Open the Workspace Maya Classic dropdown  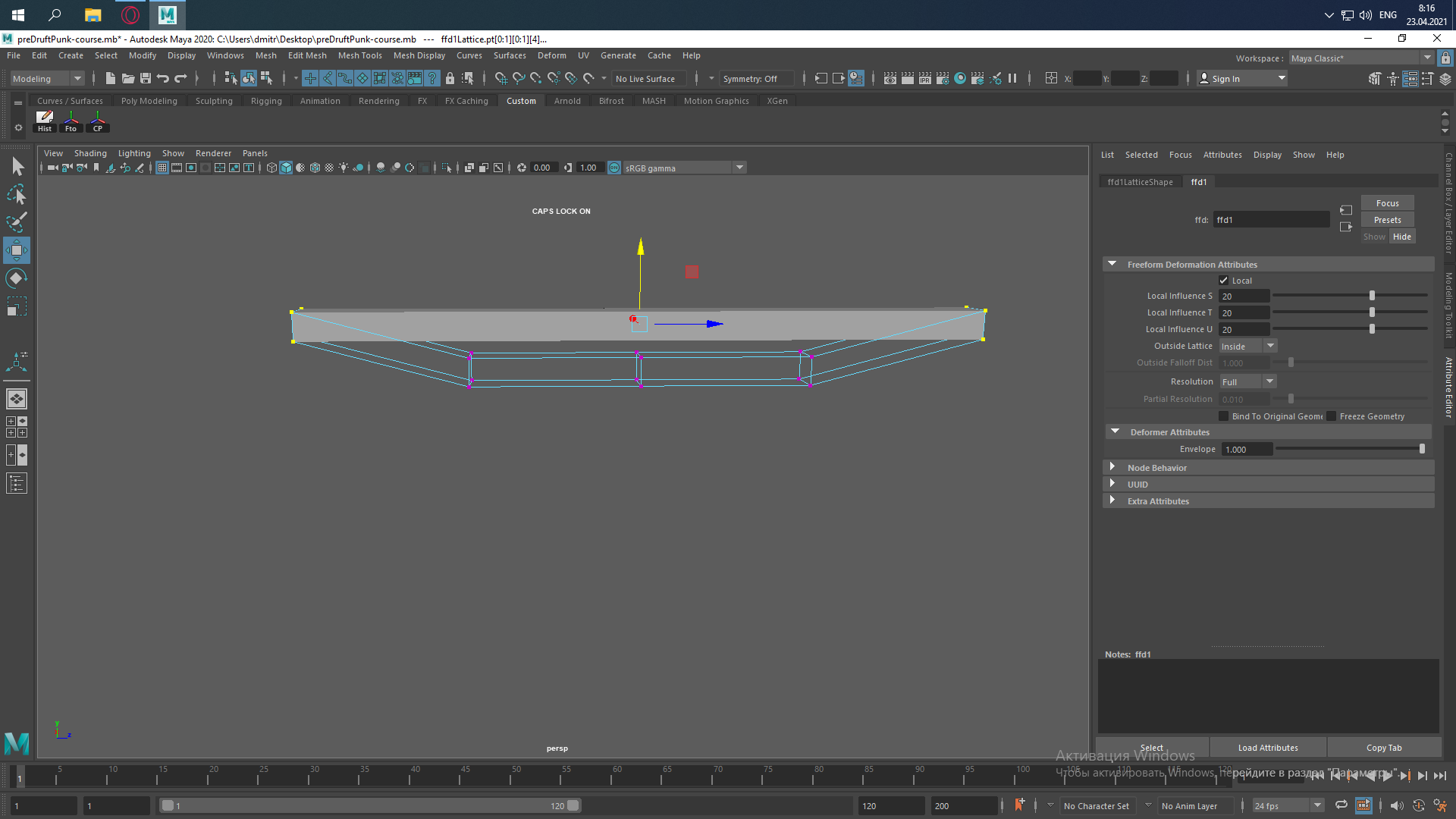click(x=1360, y=58)
